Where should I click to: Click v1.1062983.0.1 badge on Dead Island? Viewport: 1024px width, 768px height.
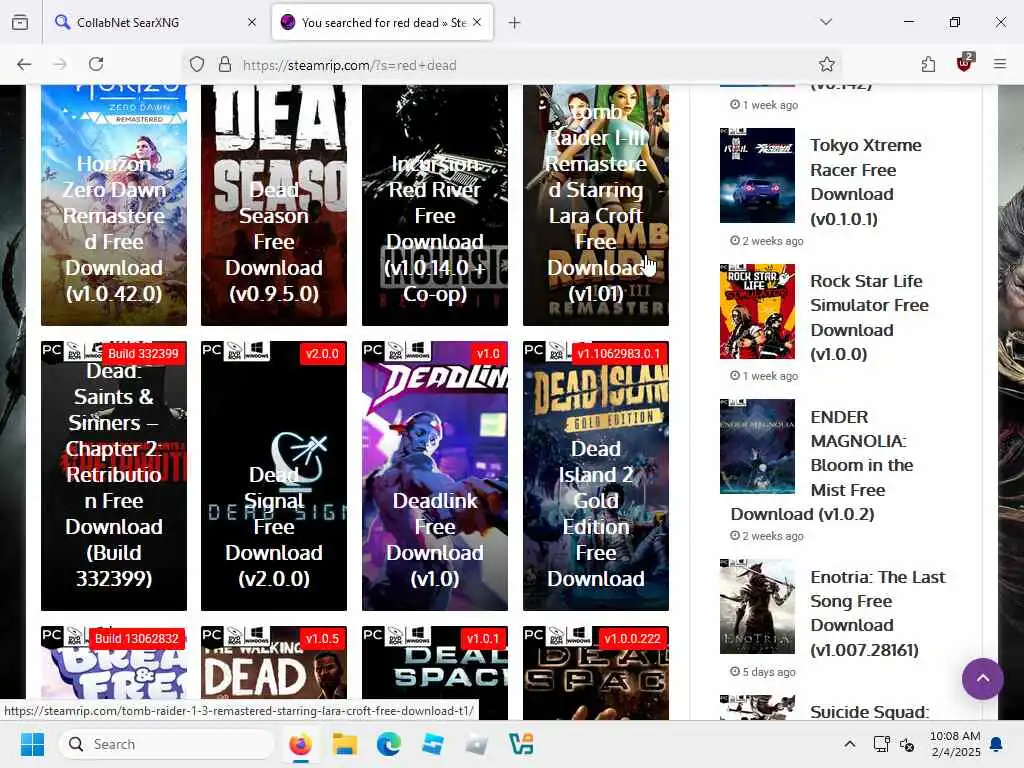tap(618, 353)
